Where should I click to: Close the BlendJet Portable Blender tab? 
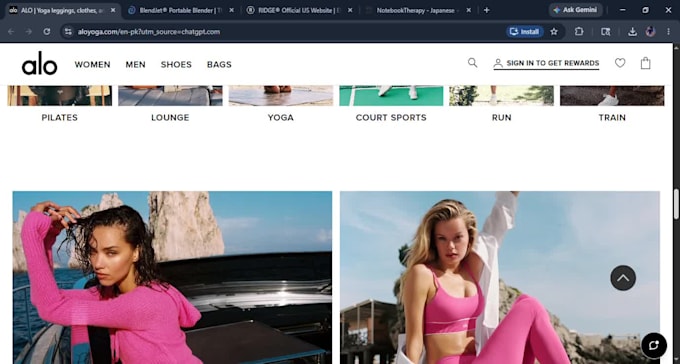click(x=232, y=10)
